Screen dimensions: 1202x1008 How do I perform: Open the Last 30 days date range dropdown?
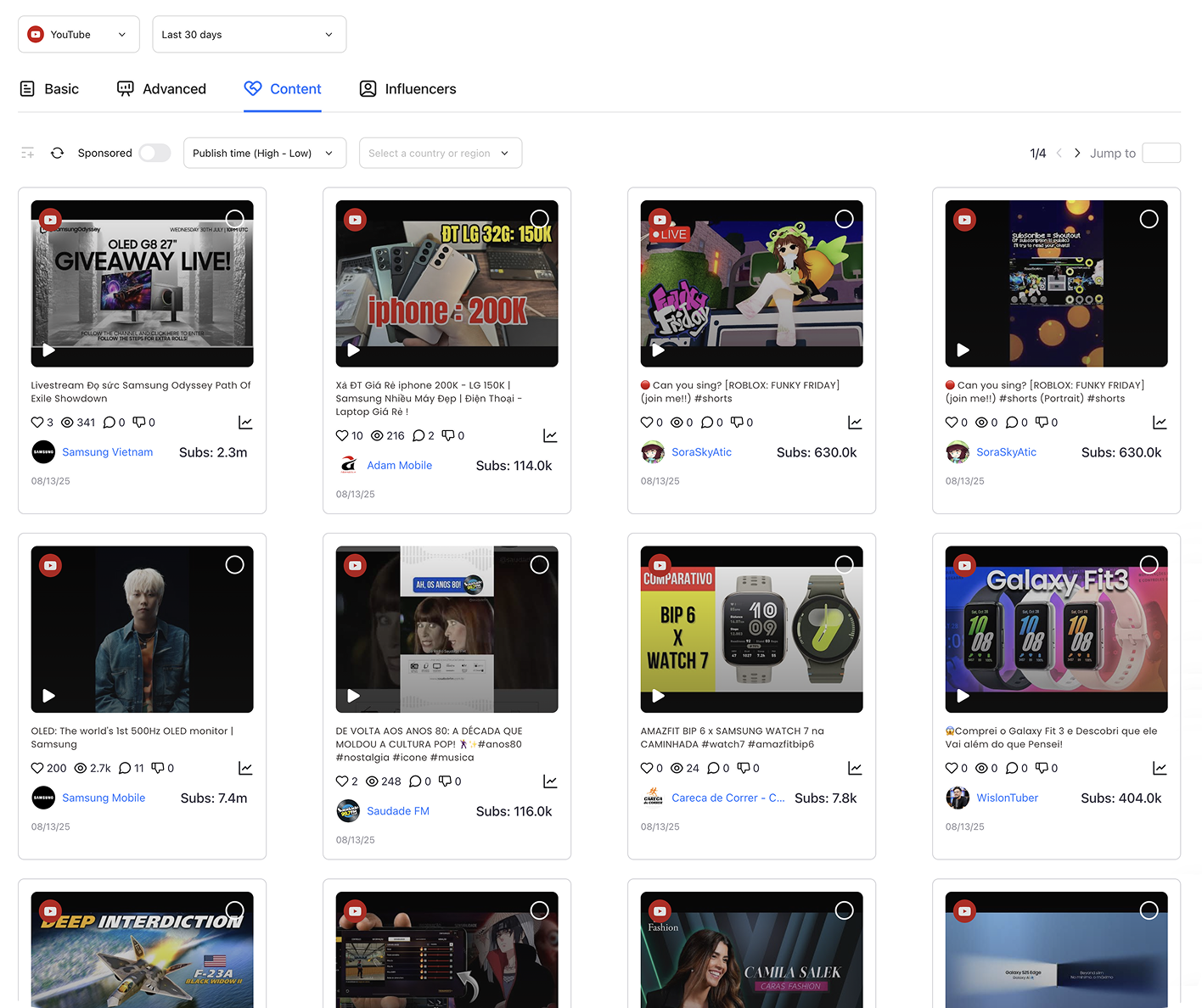[x=250, y=35]
